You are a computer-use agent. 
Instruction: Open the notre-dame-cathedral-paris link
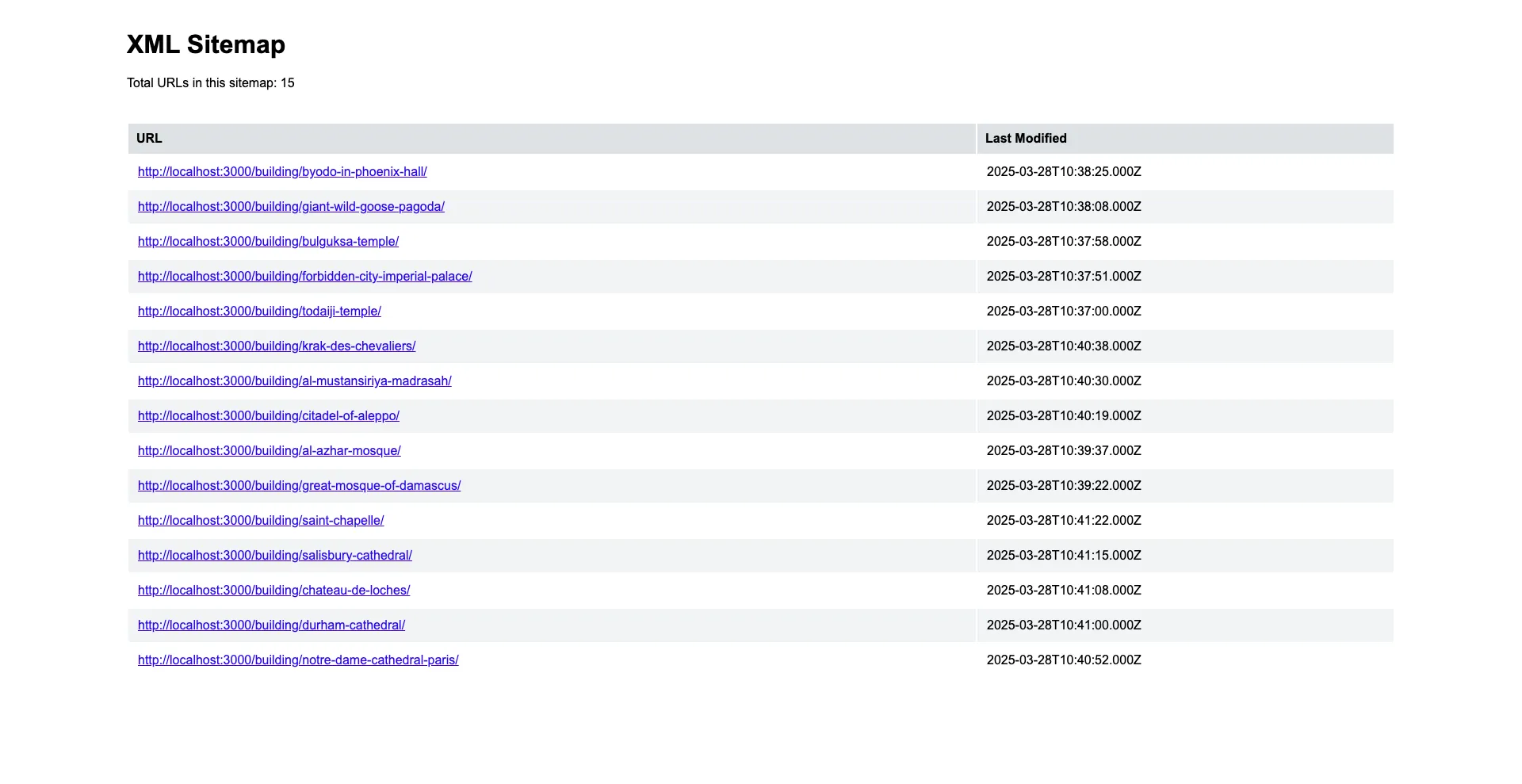(298, 660)
